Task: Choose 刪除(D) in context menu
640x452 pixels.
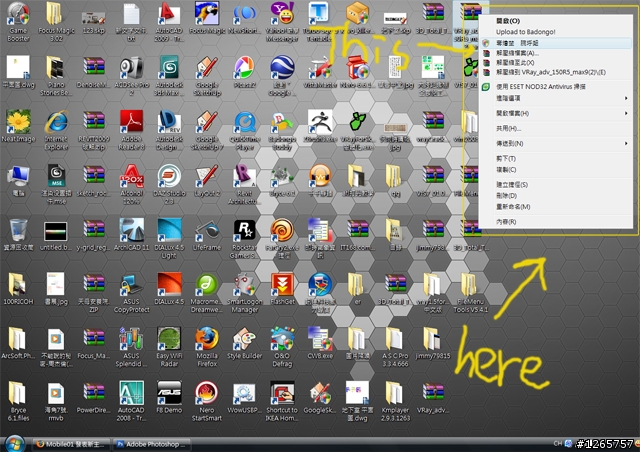Action: click(556, 196)
